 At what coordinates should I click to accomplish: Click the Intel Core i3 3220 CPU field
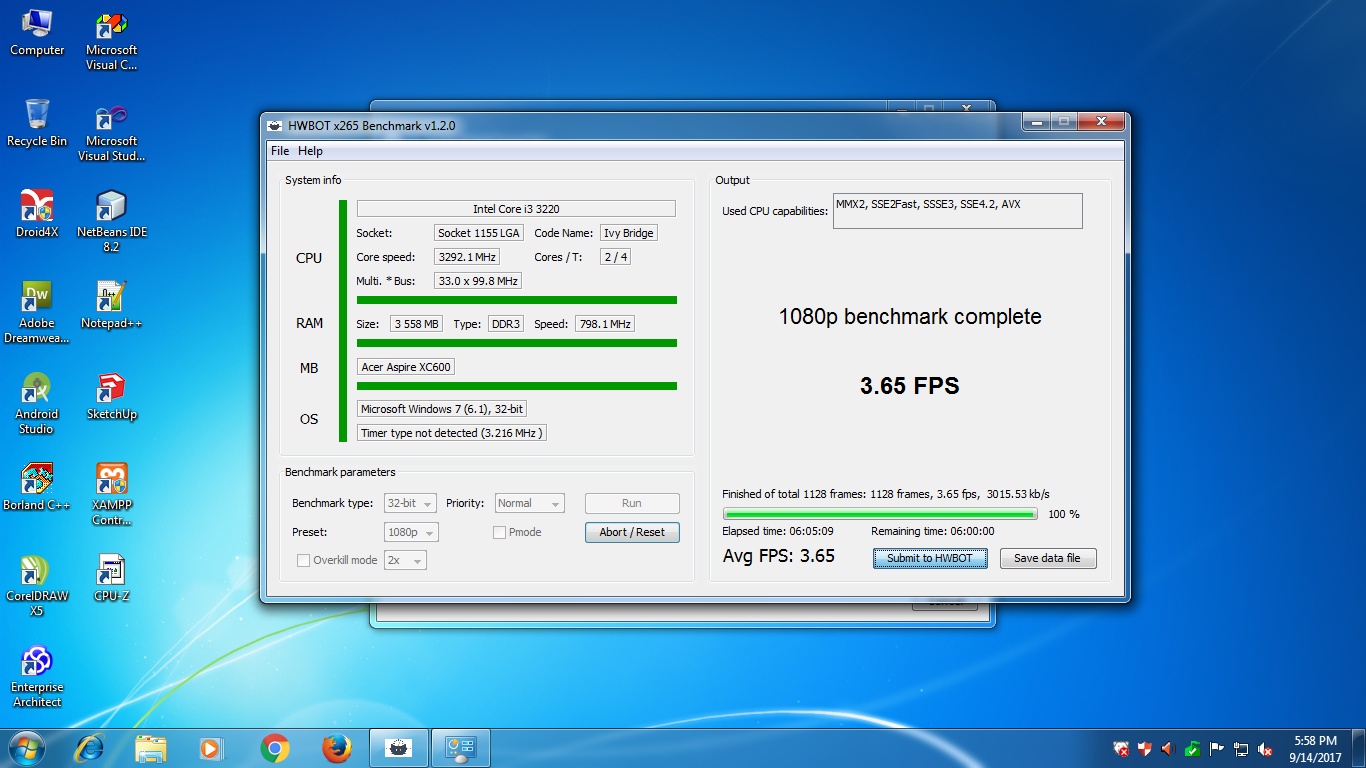pos(516,209)
